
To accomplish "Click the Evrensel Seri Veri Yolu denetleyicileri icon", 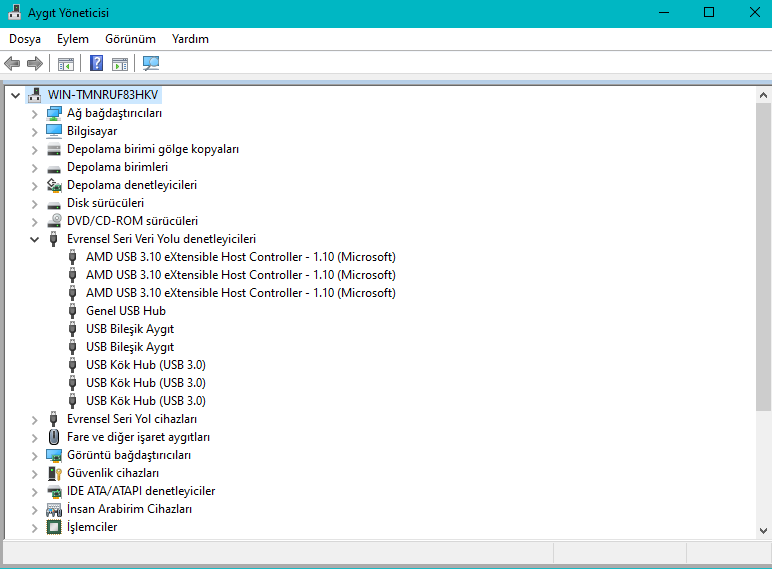I will click(54, 239).
